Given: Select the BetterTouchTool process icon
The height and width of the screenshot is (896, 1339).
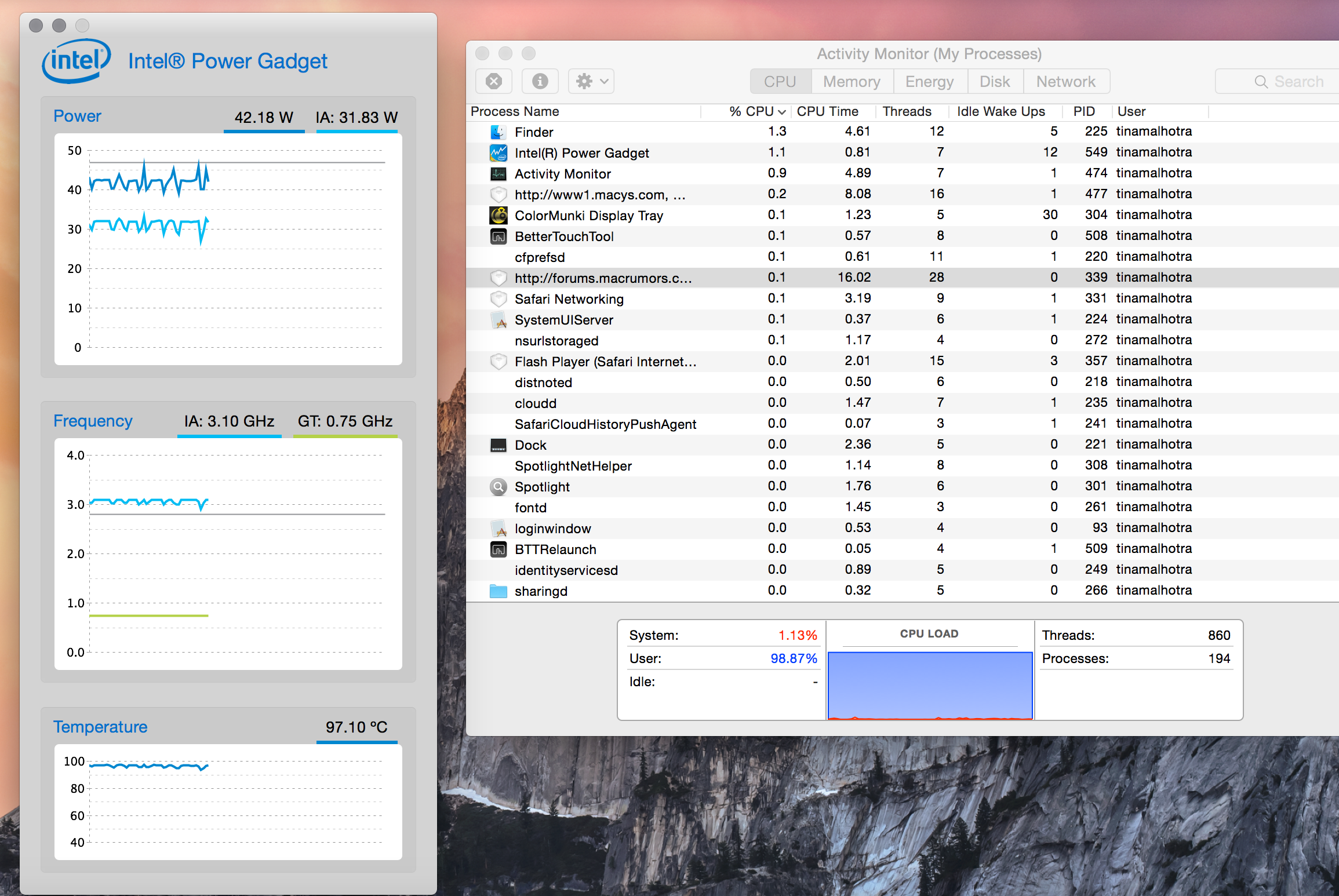Looking at the screenshot, I should [499, 236].
